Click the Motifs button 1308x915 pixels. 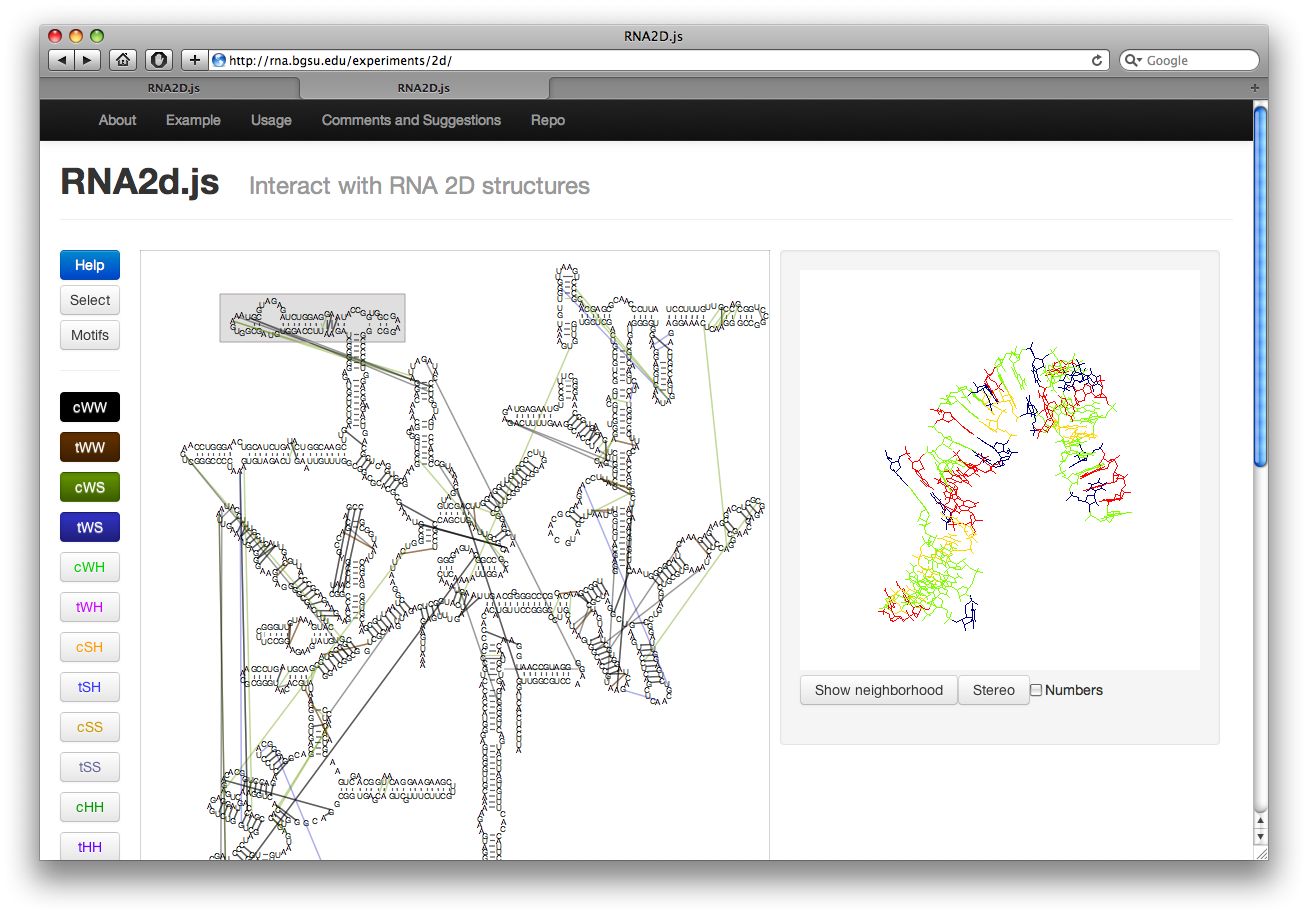[90, 335]
